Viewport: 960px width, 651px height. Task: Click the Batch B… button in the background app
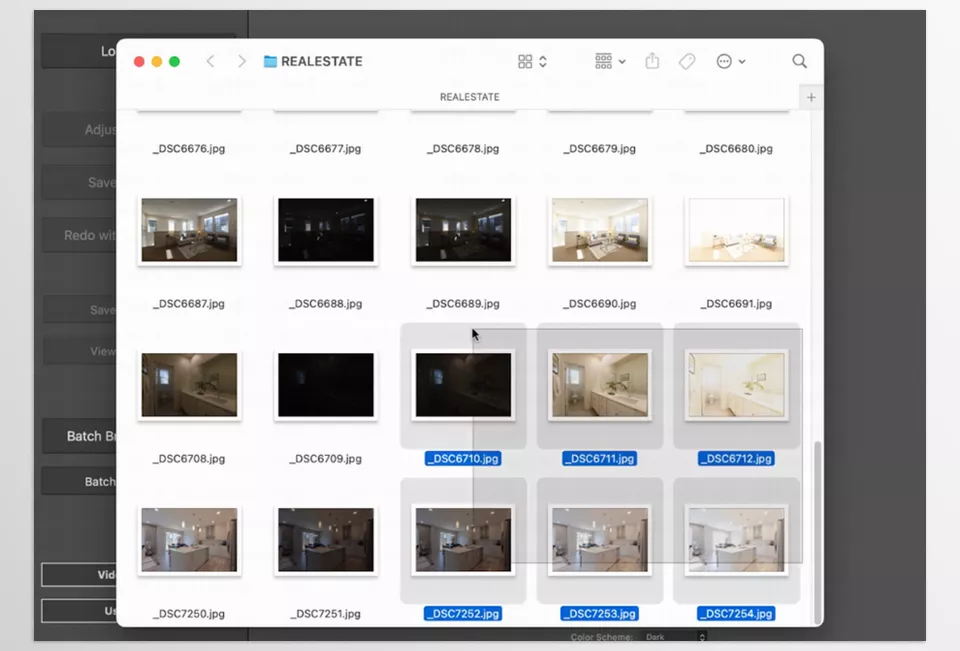pyautogui.click(x=79, y=436)
